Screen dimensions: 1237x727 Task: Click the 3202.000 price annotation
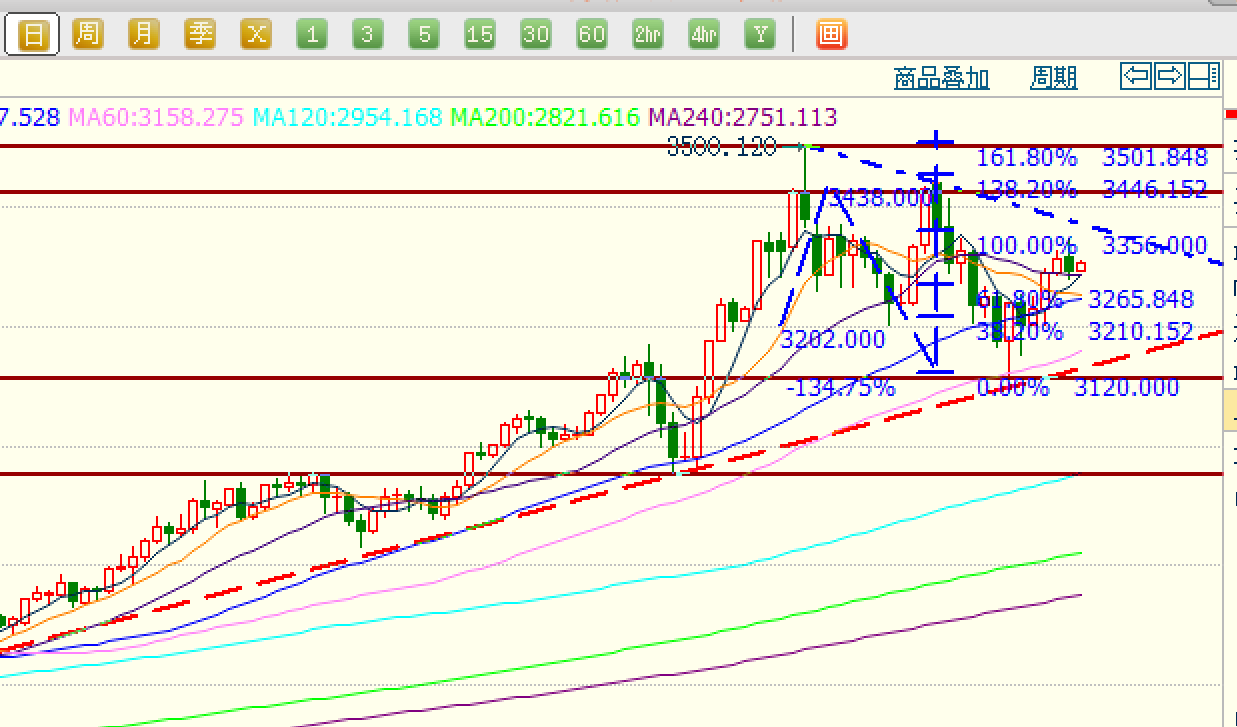833,339
